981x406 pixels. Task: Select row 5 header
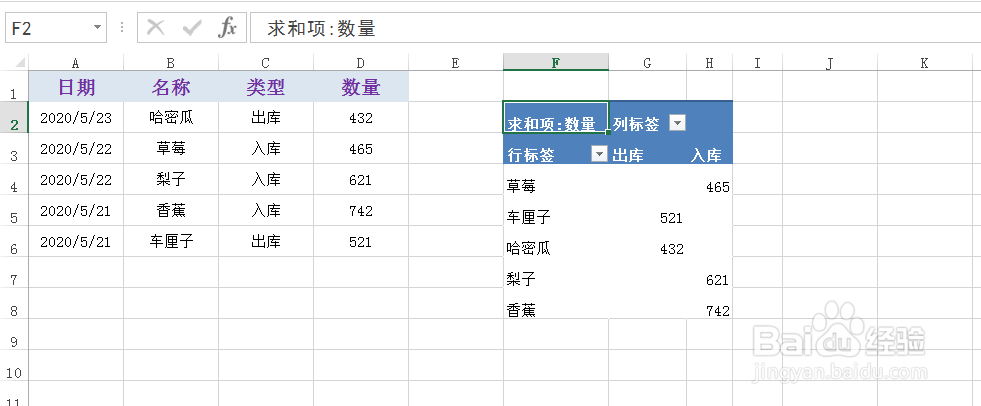point(14,211)
